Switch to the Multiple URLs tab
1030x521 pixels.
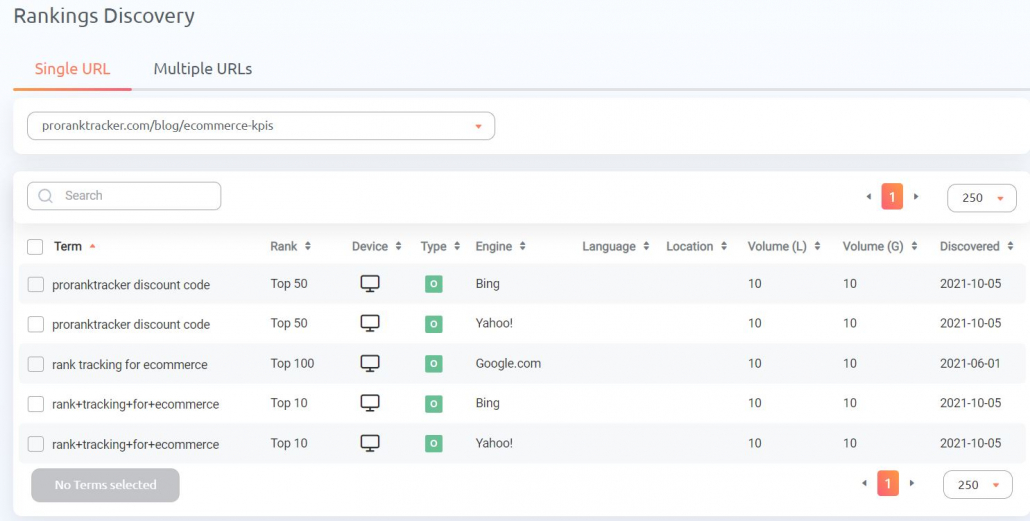tap(203, 68)
